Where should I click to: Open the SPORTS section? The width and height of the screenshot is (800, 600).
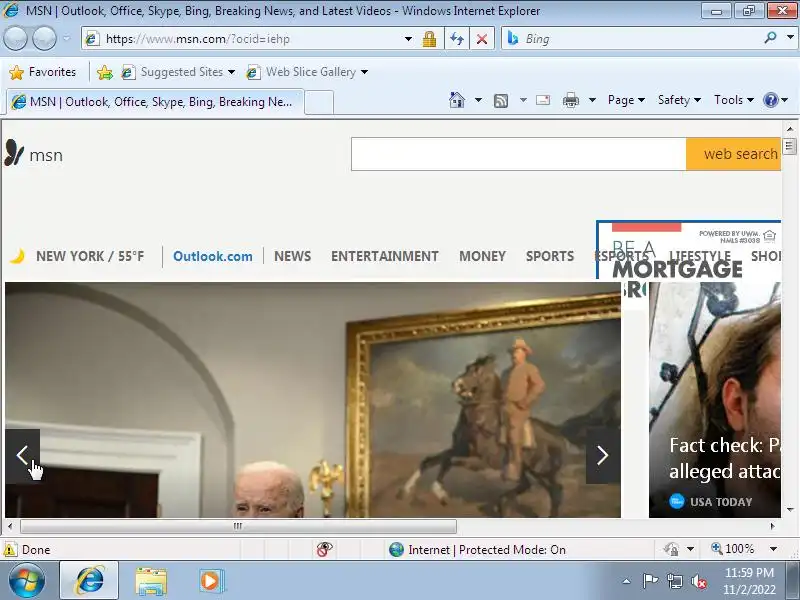tap(550, 256)
